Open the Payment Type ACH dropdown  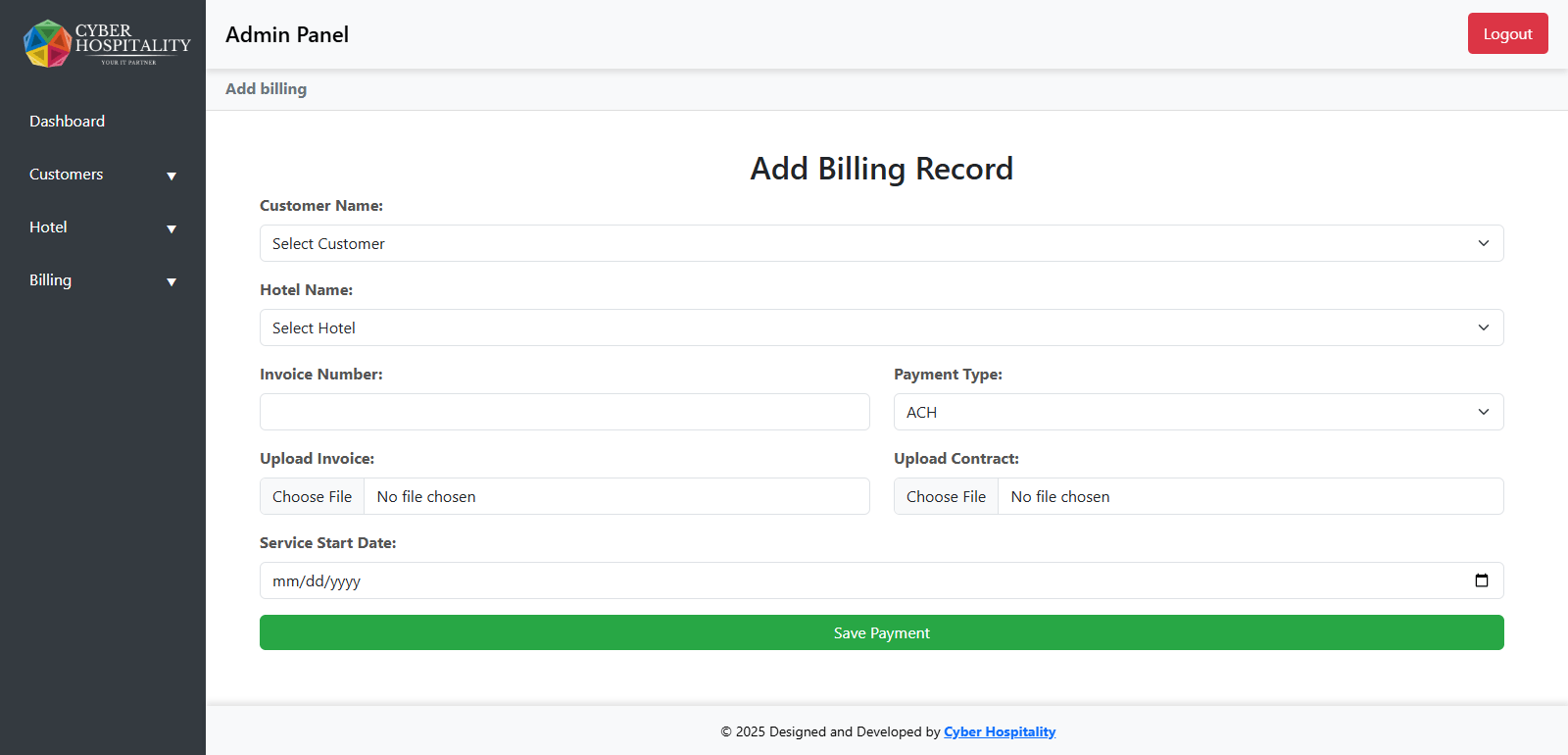1198,412
